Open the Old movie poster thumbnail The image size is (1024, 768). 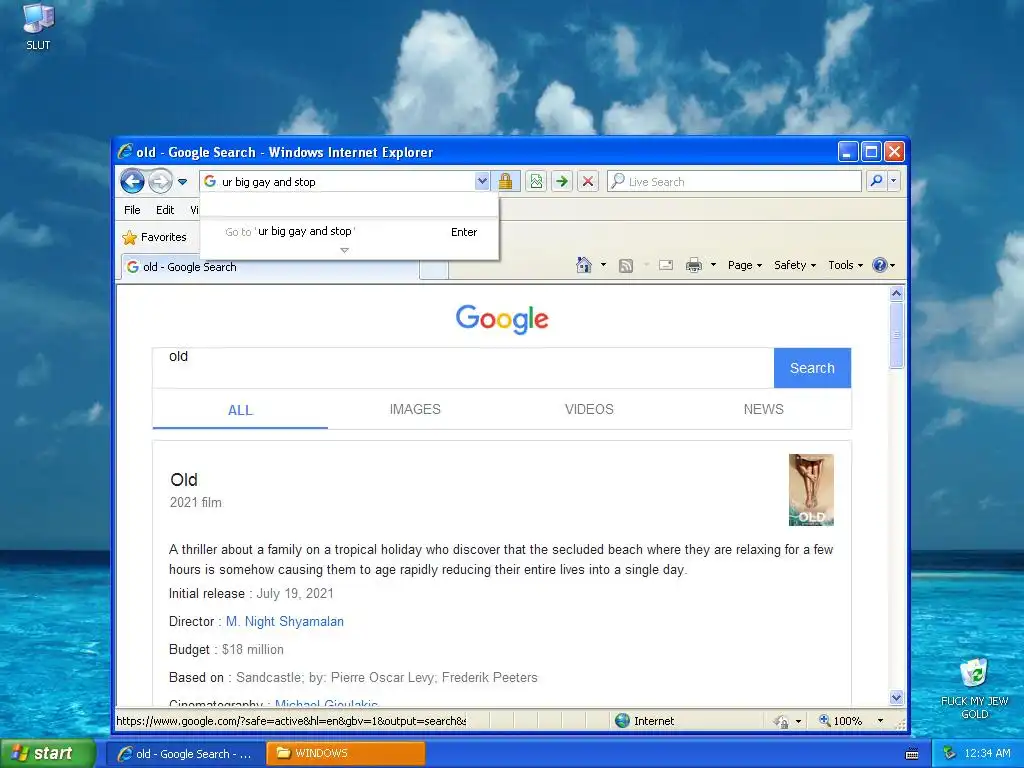811,490
